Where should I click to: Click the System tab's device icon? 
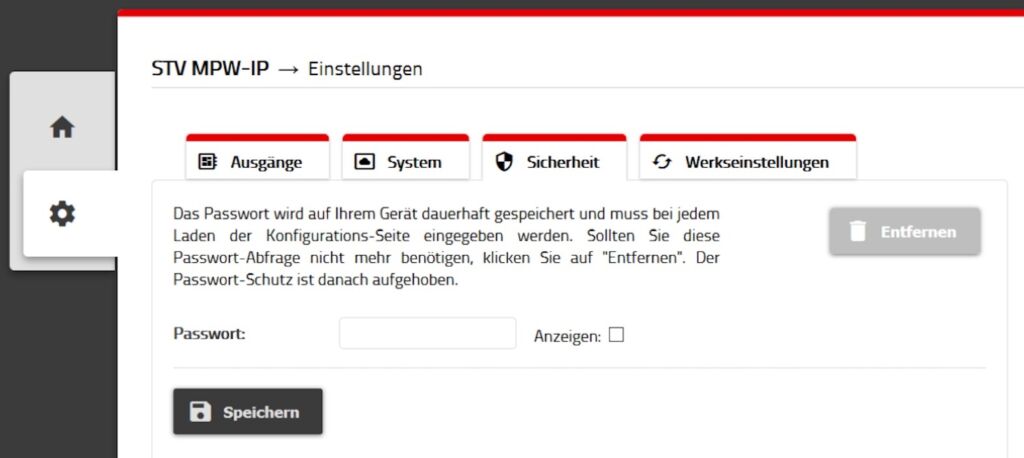click(x=365, y=162)
